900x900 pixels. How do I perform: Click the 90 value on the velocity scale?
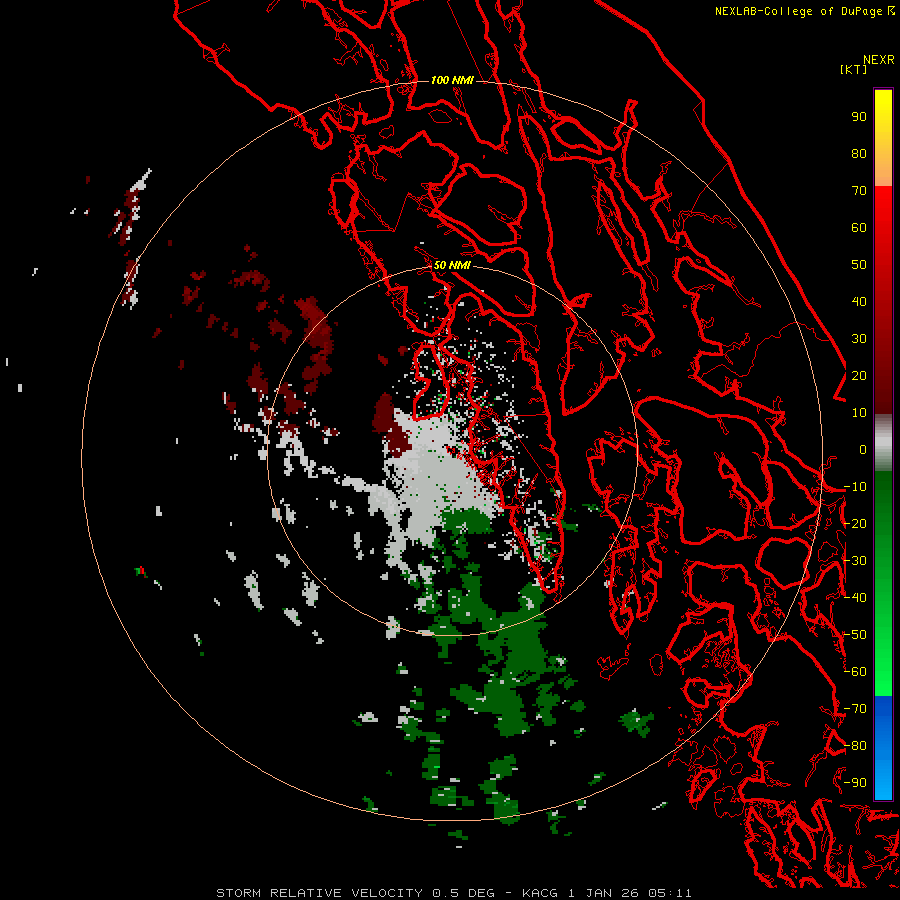click(x=859, y=117)
